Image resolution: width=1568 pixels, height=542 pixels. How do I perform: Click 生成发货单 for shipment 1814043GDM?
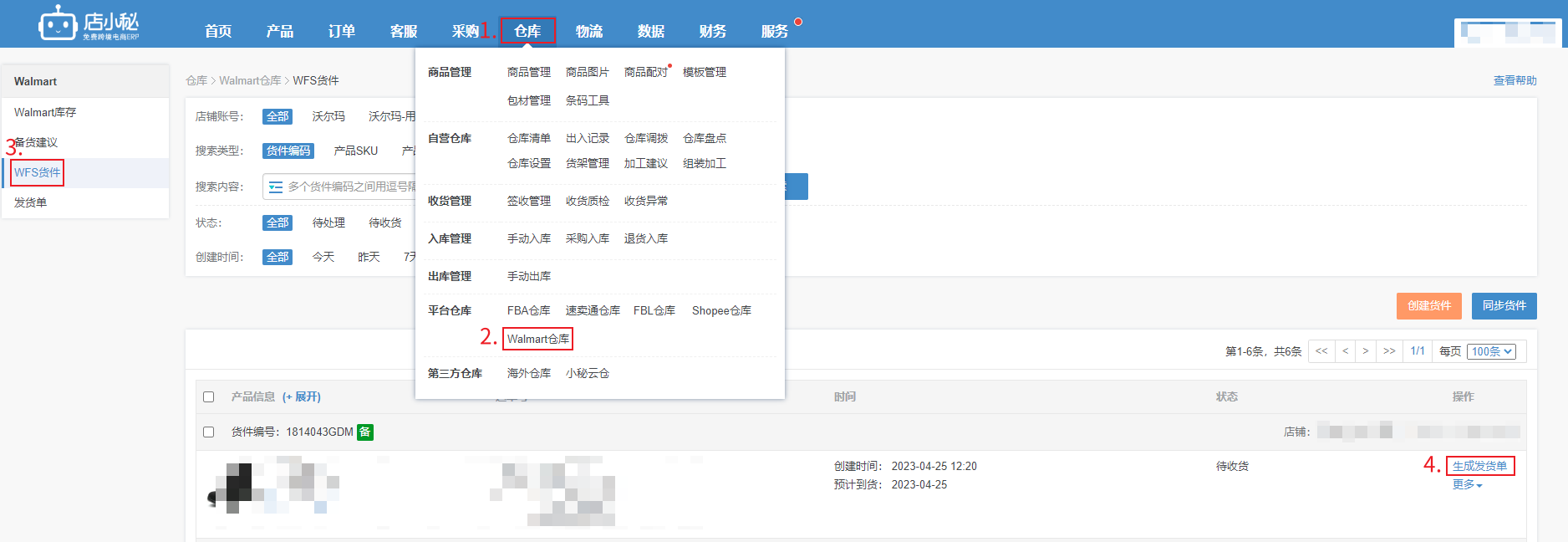click(x=1480, y=466)
